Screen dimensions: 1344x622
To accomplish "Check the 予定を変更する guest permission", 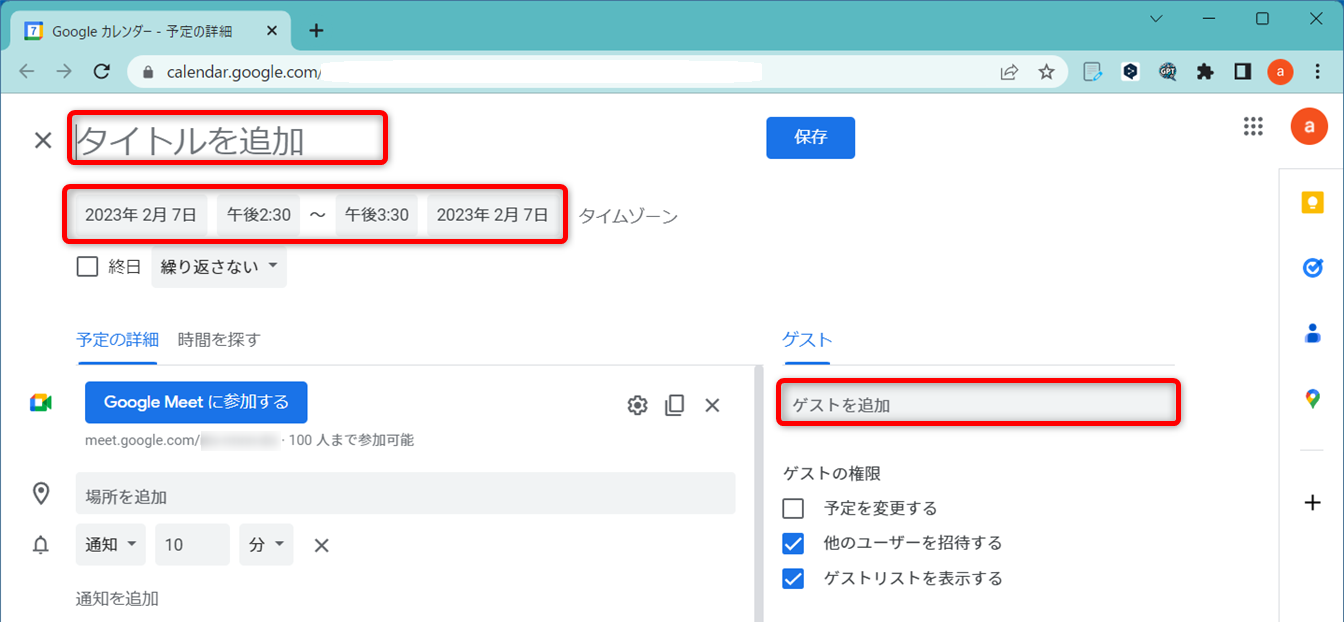I will 793,508.
